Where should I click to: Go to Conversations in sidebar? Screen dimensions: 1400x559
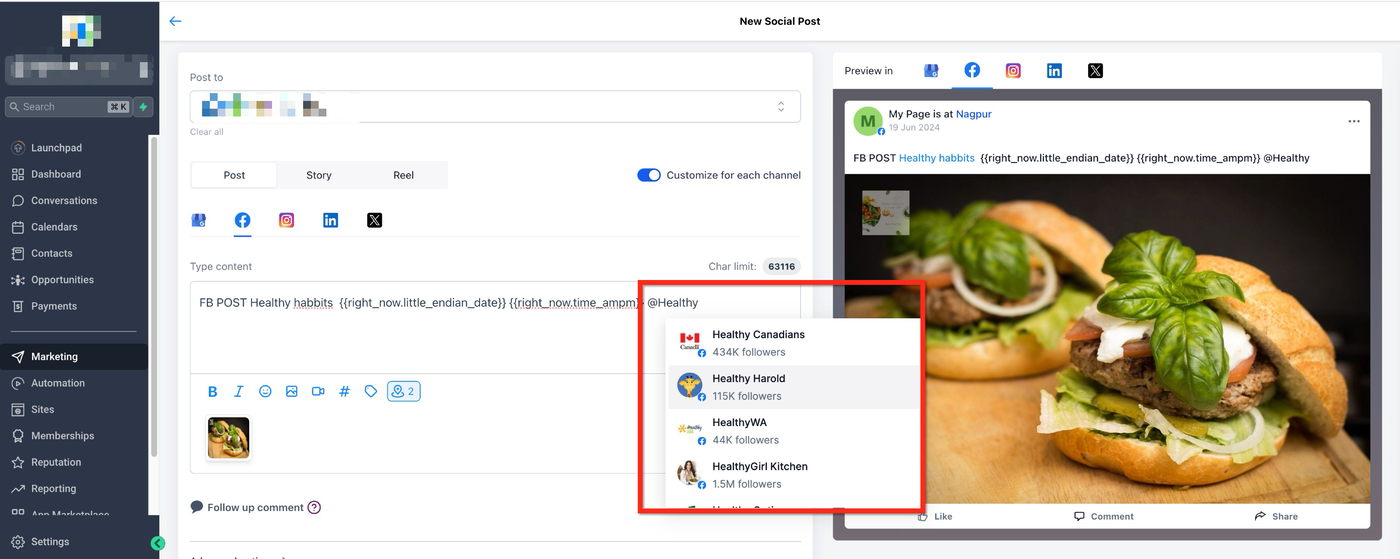coord(64,200)
